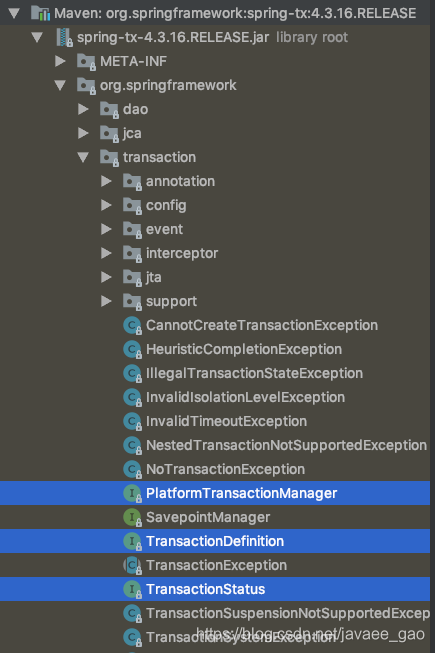This screenshot has width=435, height=653.
Task: Expand the interceptor package arrow
Action: click(x=106, y=253)
